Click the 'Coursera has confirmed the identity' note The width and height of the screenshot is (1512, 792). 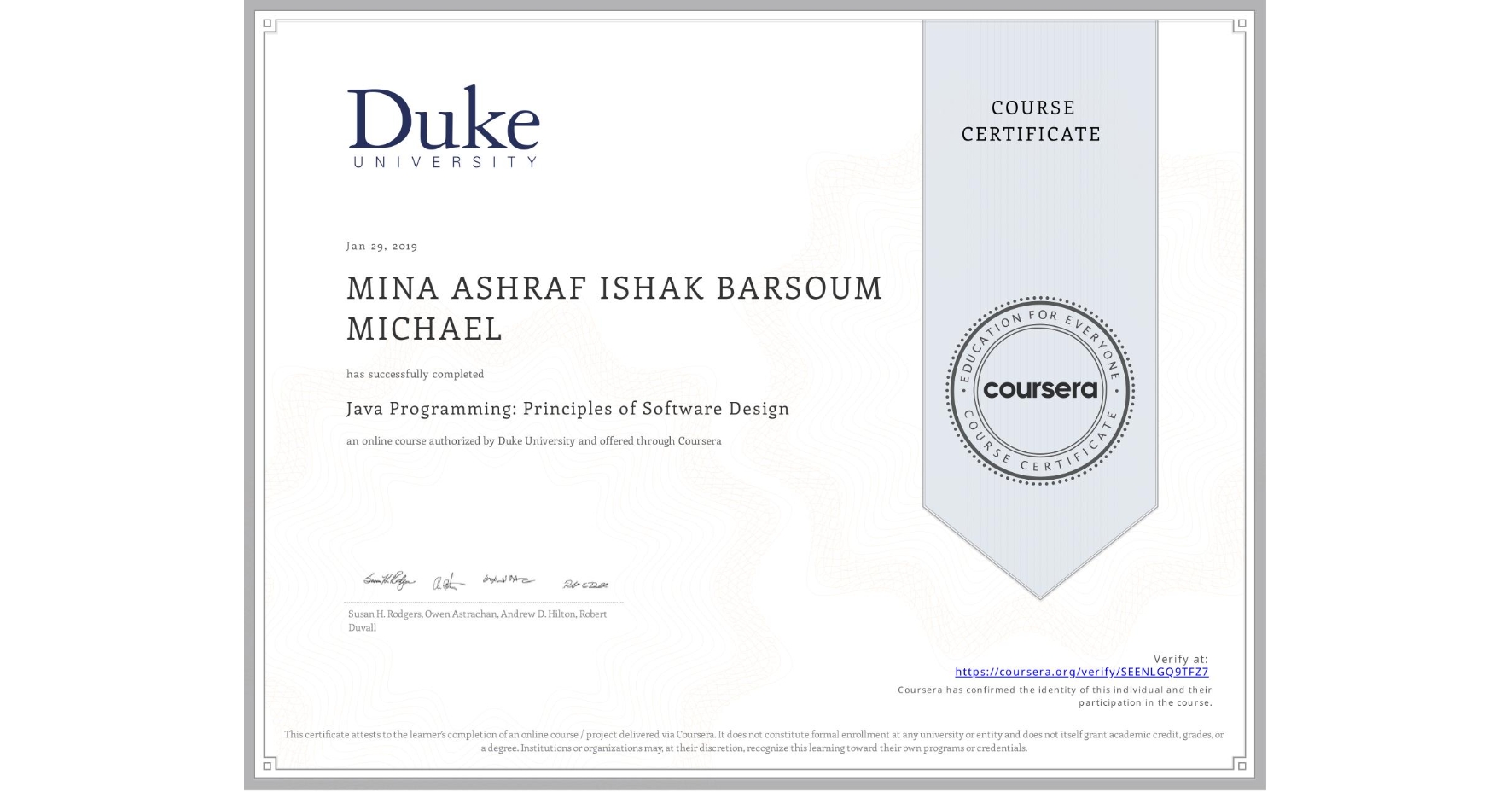tap(1055, 696)
